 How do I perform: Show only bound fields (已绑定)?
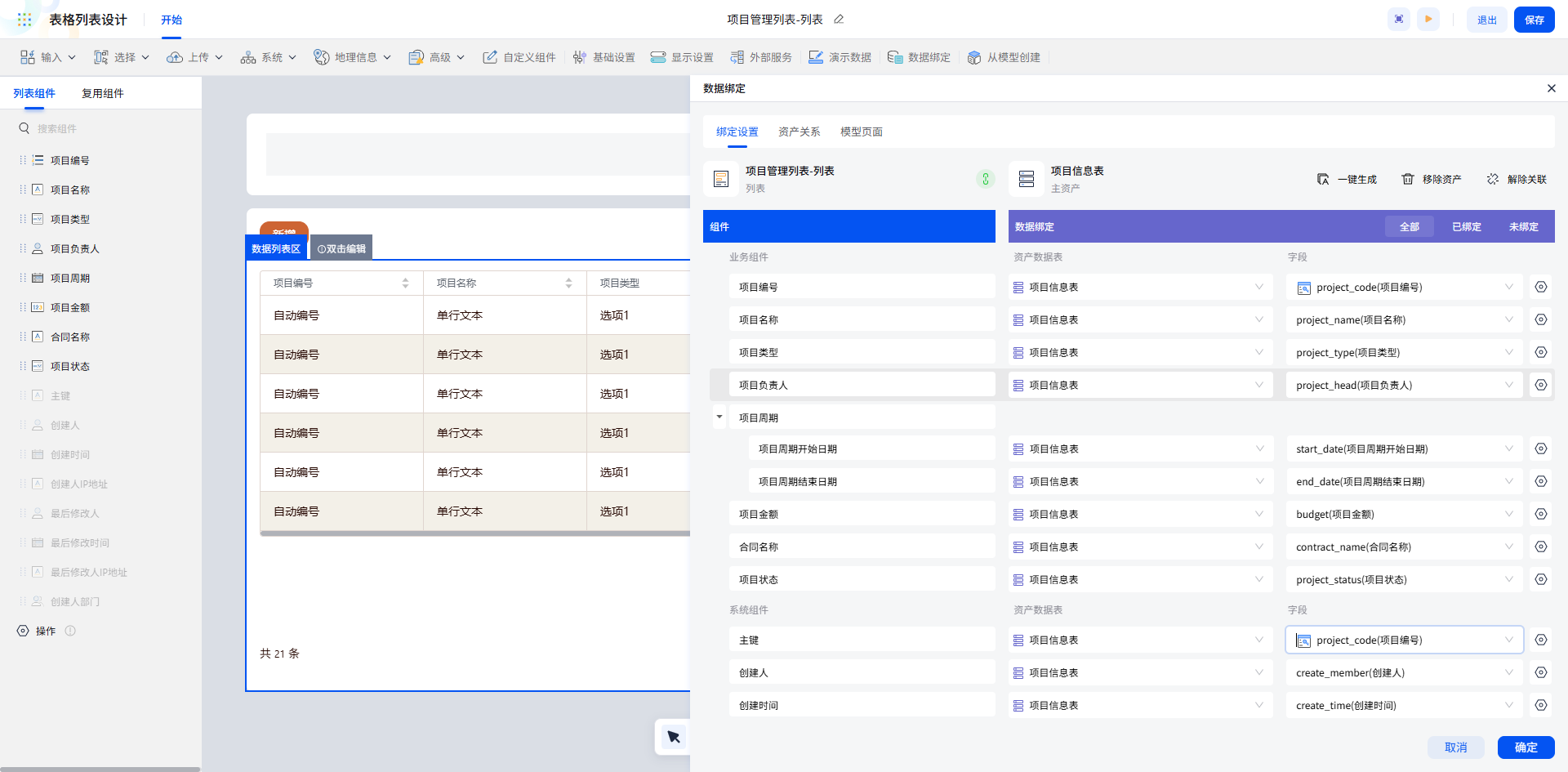tap(1466, 227)
